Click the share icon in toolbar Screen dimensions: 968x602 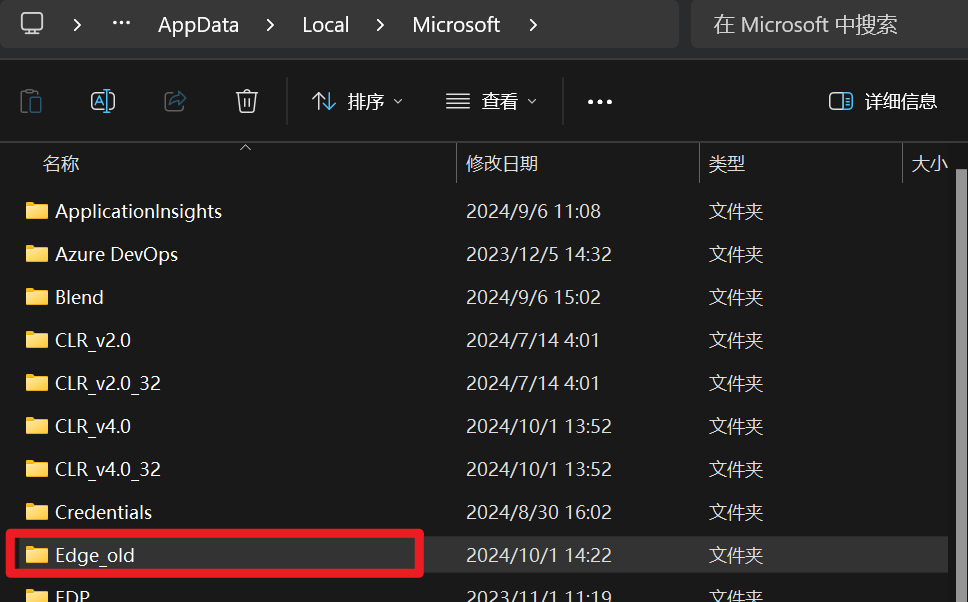pyautogui.click(x=175, y=101)
